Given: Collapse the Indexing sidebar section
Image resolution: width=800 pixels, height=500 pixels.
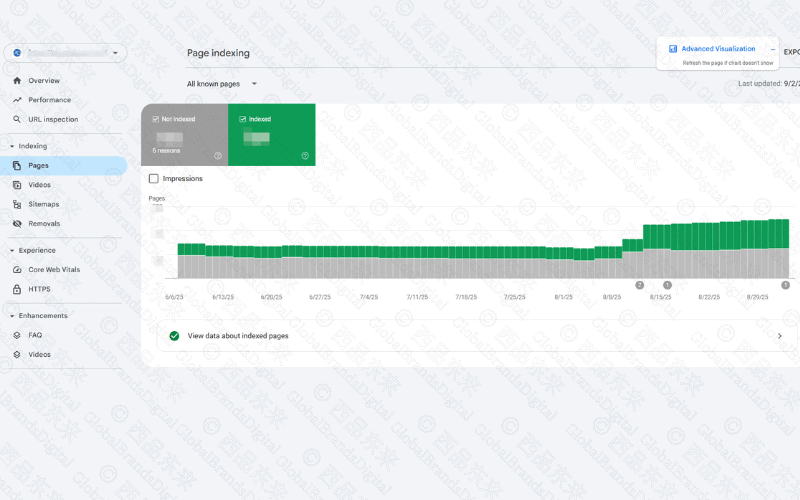Looking at the screenshot, I should (x=10, y=146).
